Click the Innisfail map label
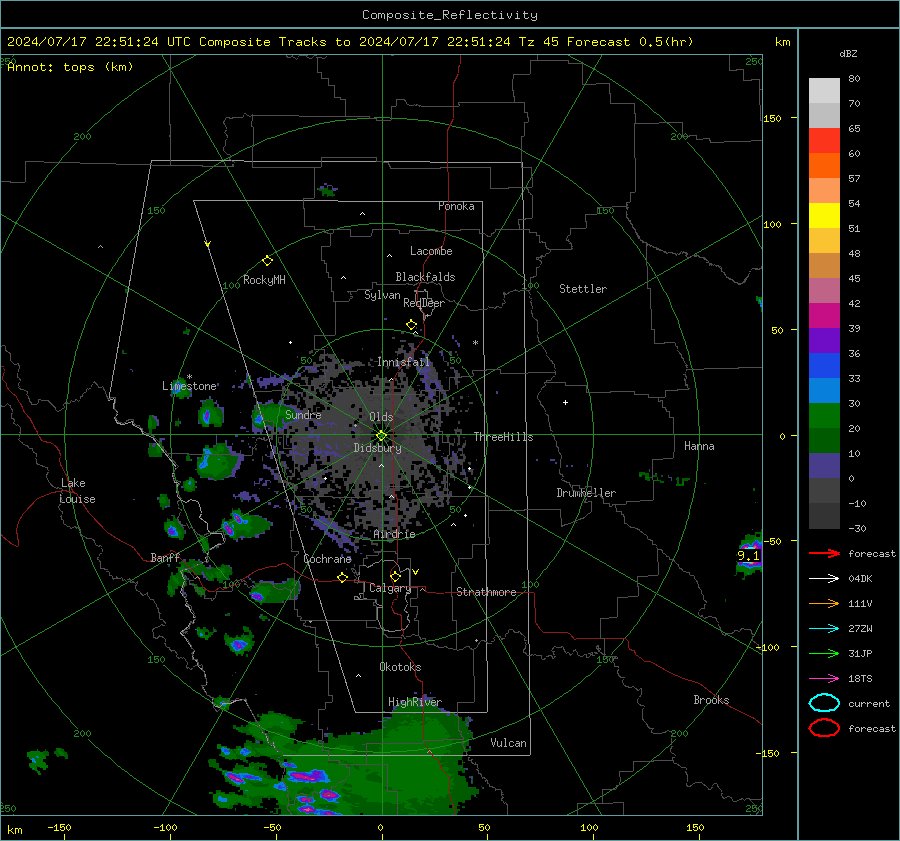 pos(403,362)
